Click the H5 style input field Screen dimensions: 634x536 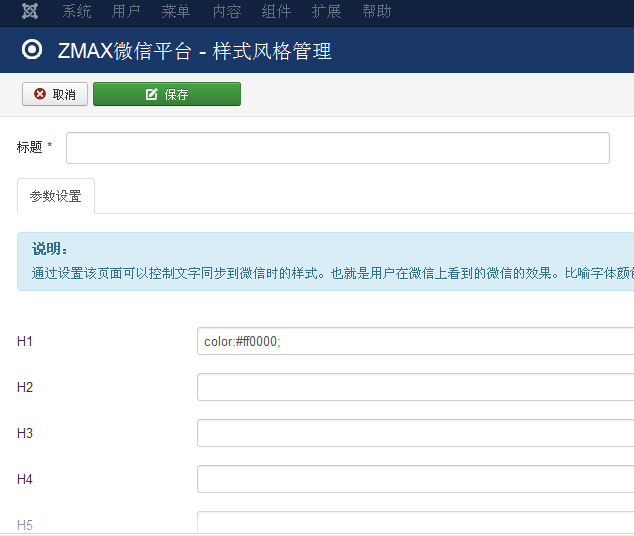(416, 523)
